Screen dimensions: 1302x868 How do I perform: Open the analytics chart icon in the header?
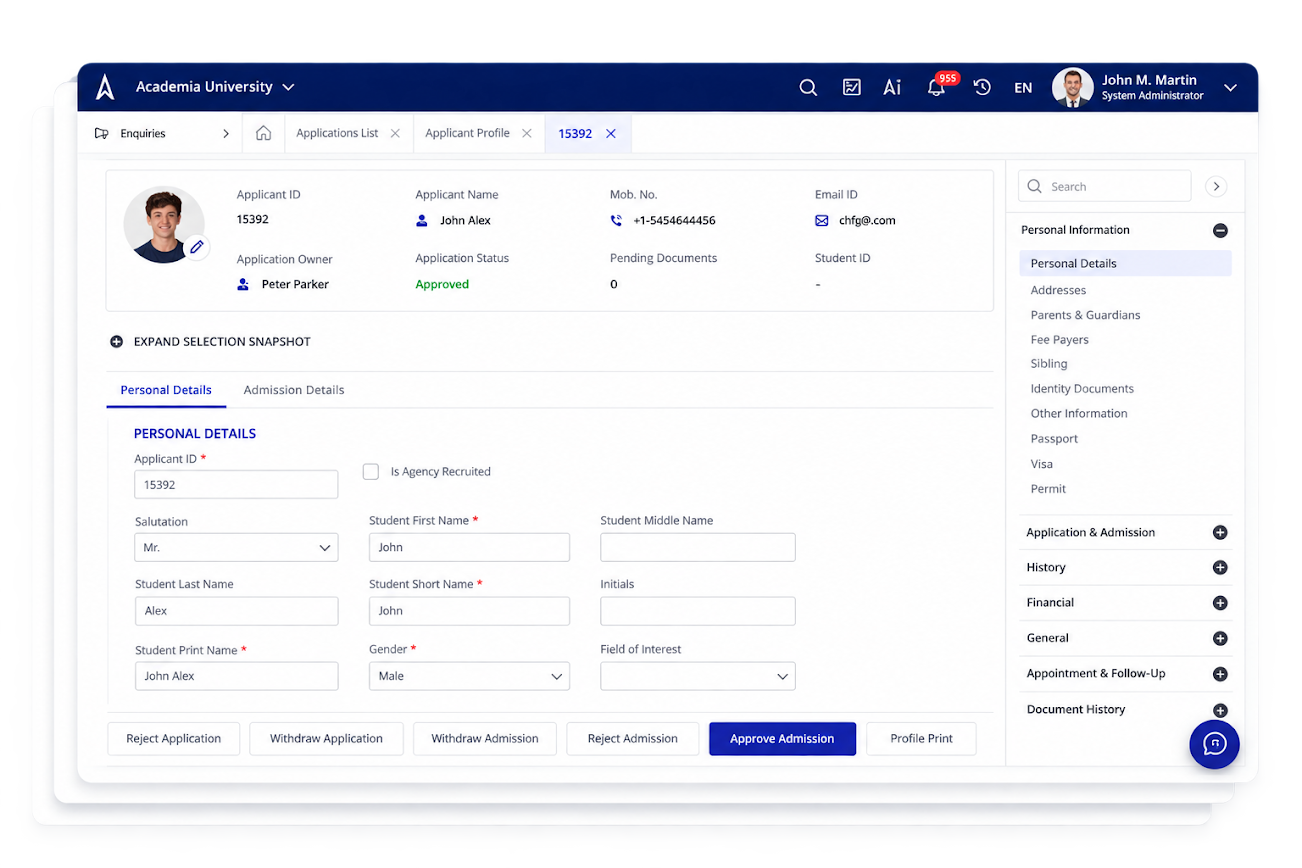point(852,88)
